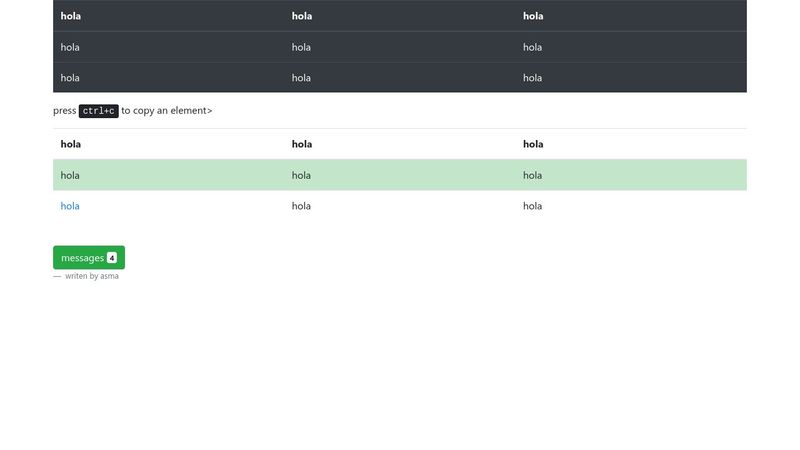
Task: Click last cell in dark table's second row
Action: [533, 47]
